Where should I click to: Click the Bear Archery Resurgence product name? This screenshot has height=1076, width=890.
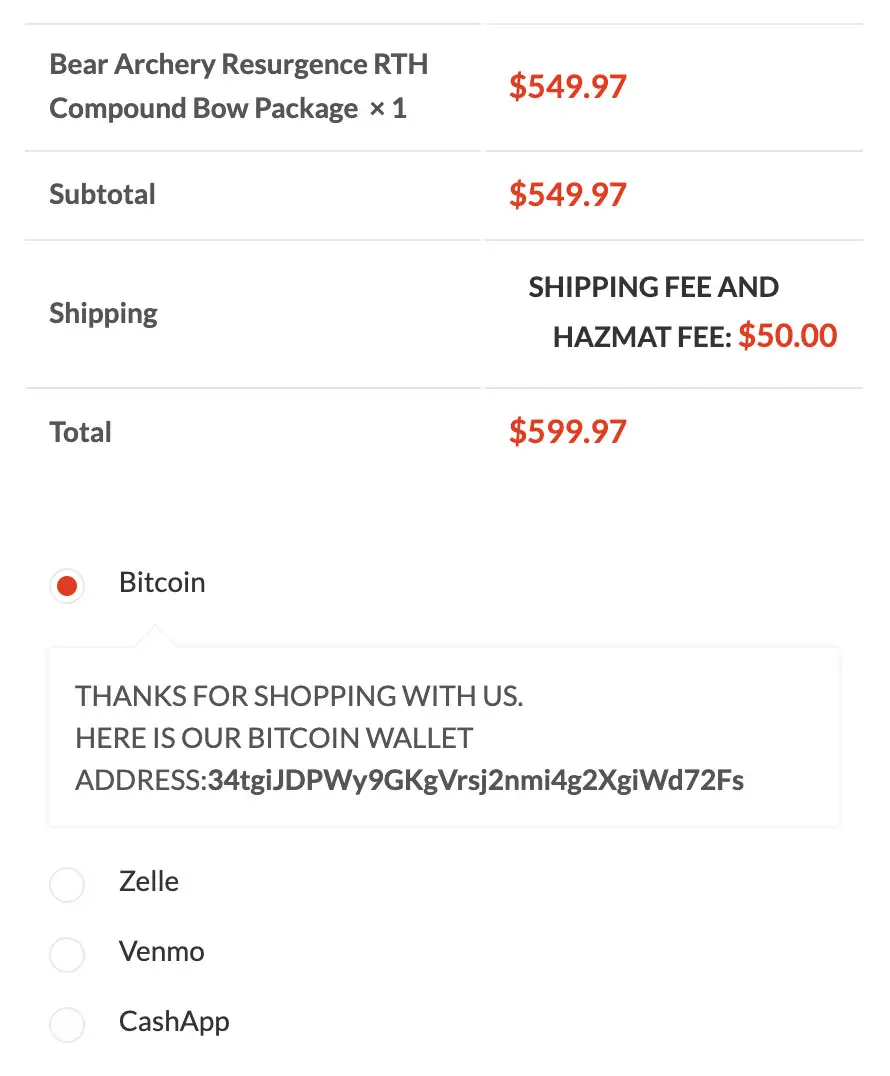pos(238,86)
